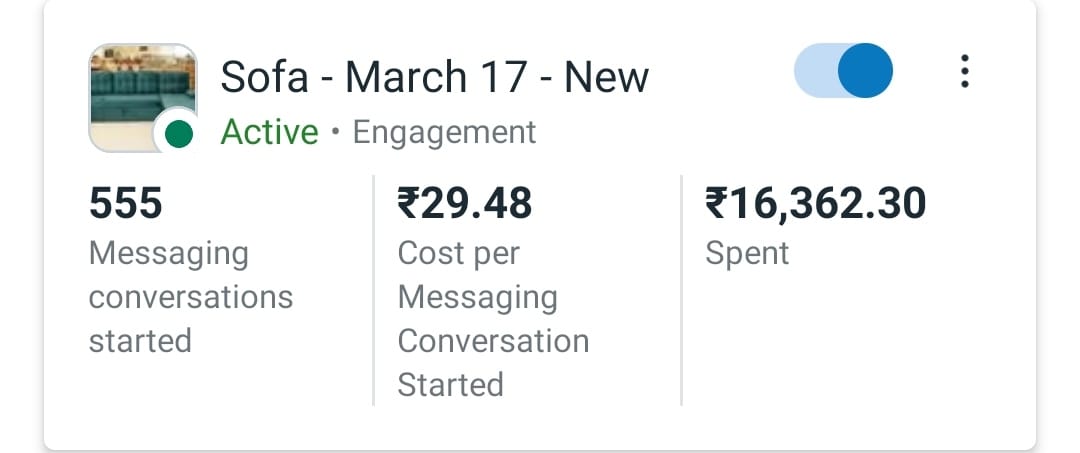This screenshot has width=1080, height=453.
Task: Tap the Messaging conversations started label
Action: point(190,297)
